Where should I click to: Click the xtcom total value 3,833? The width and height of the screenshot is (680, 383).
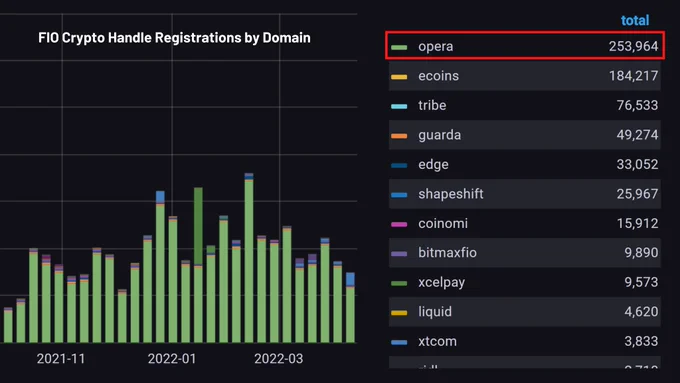coord(641,341)
